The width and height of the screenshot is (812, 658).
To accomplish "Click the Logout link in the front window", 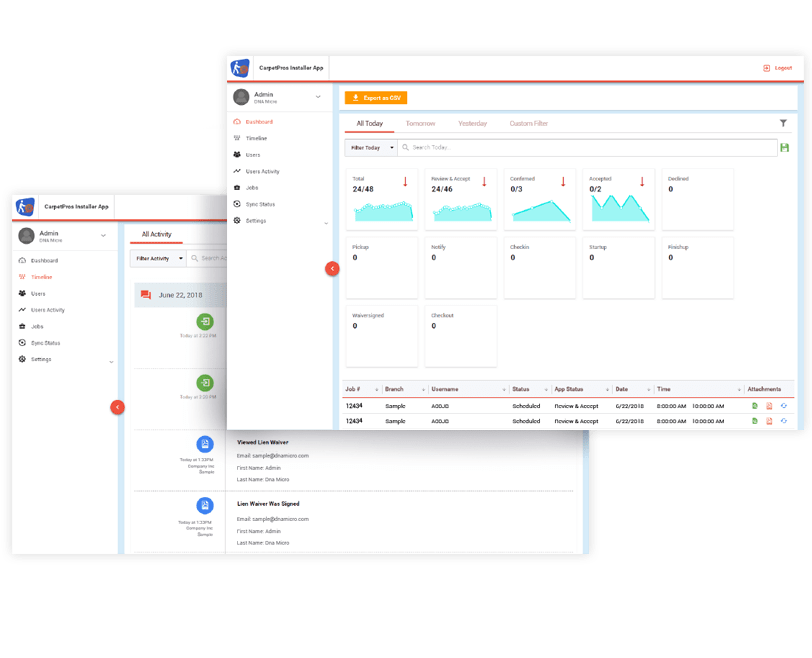I will click(x=777, y=68).
